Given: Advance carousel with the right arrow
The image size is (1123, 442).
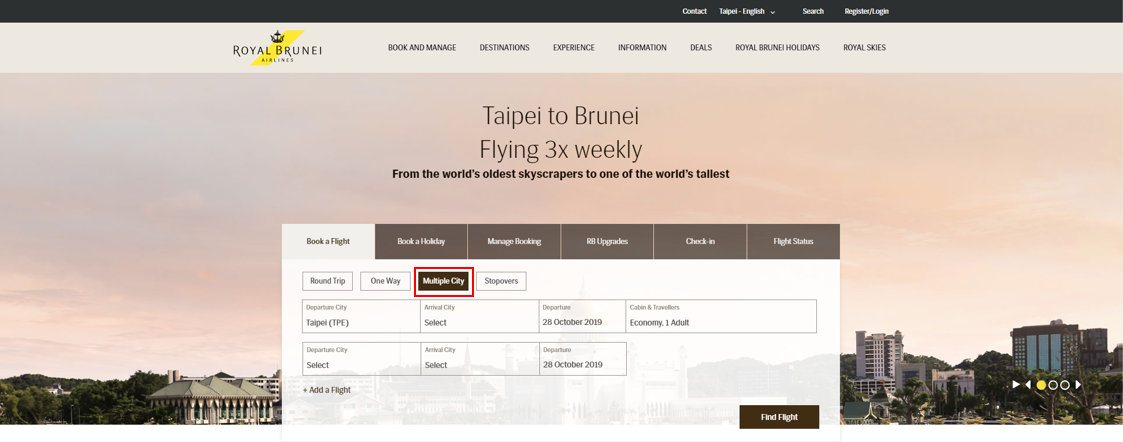Looking at the screenshot, I should click(1078, 385).
